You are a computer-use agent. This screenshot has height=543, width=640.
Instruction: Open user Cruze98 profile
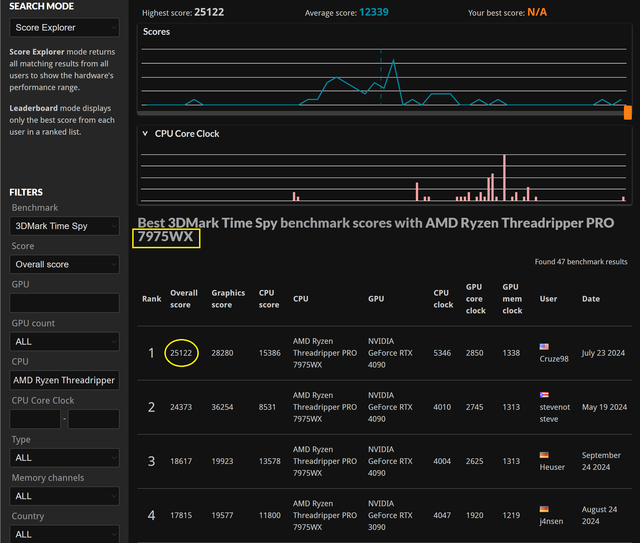554,359
